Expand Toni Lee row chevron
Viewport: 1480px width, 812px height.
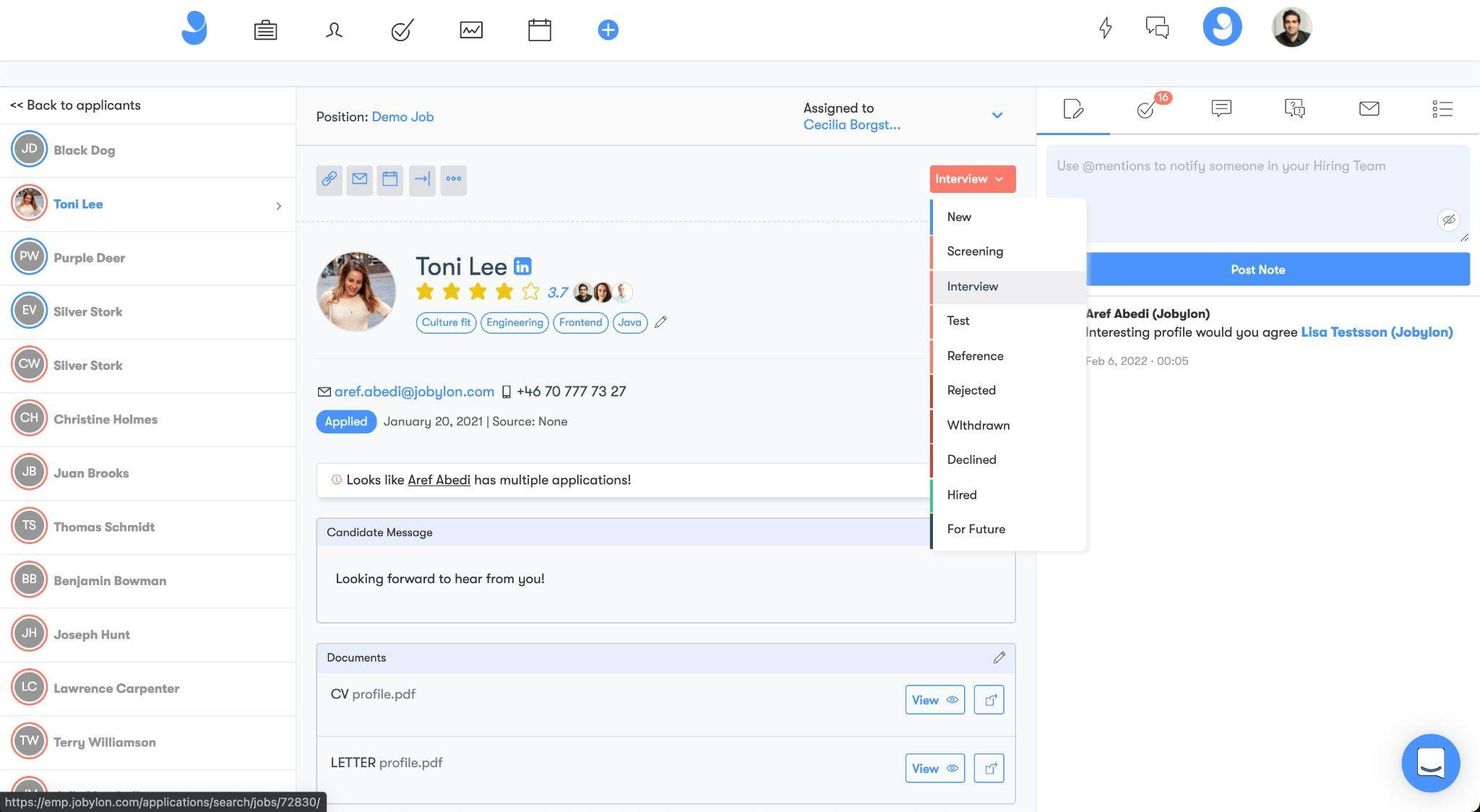click(x=278, y=206)
